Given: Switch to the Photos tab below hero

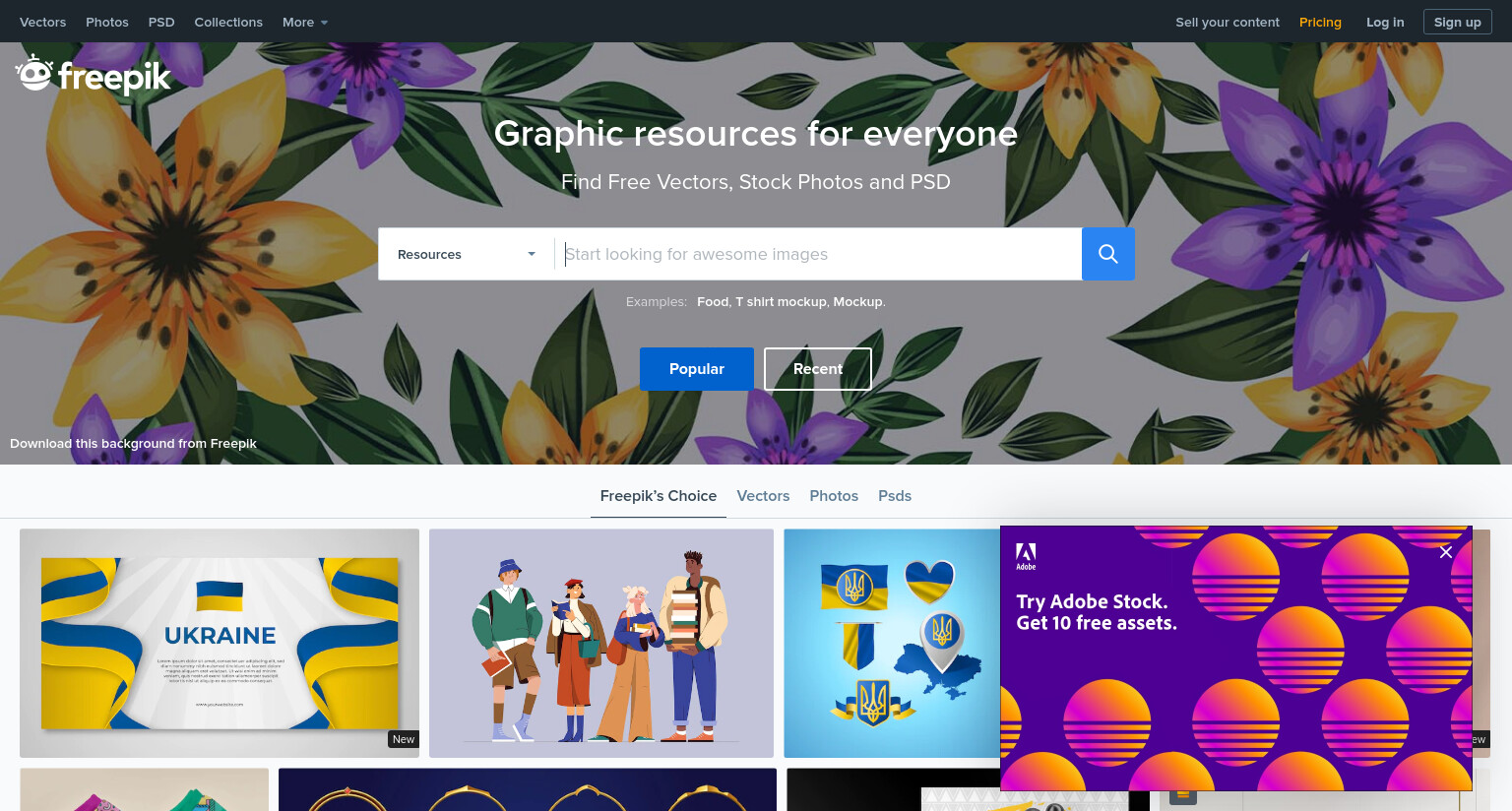Looking at the screenshot, I should pos(834,496).
